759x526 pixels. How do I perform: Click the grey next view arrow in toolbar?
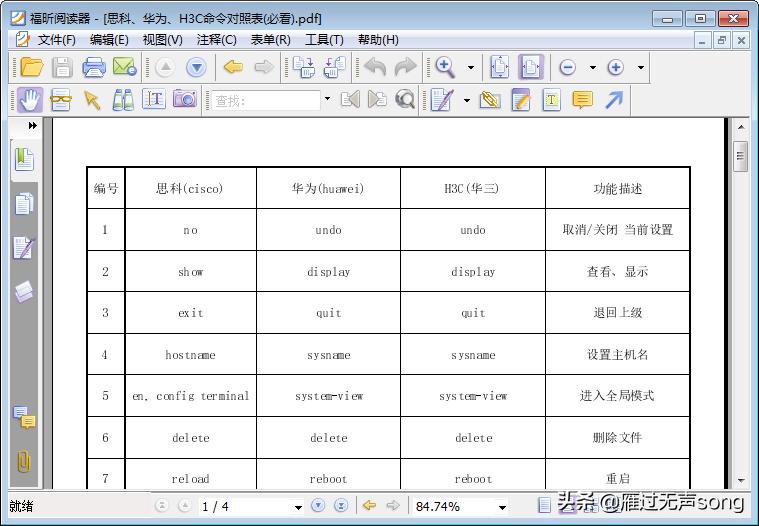264,67
